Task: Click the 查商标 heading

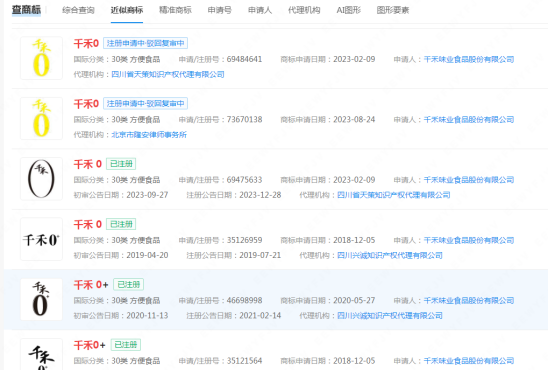Action: pyautogui.click(x=26, y=10)
